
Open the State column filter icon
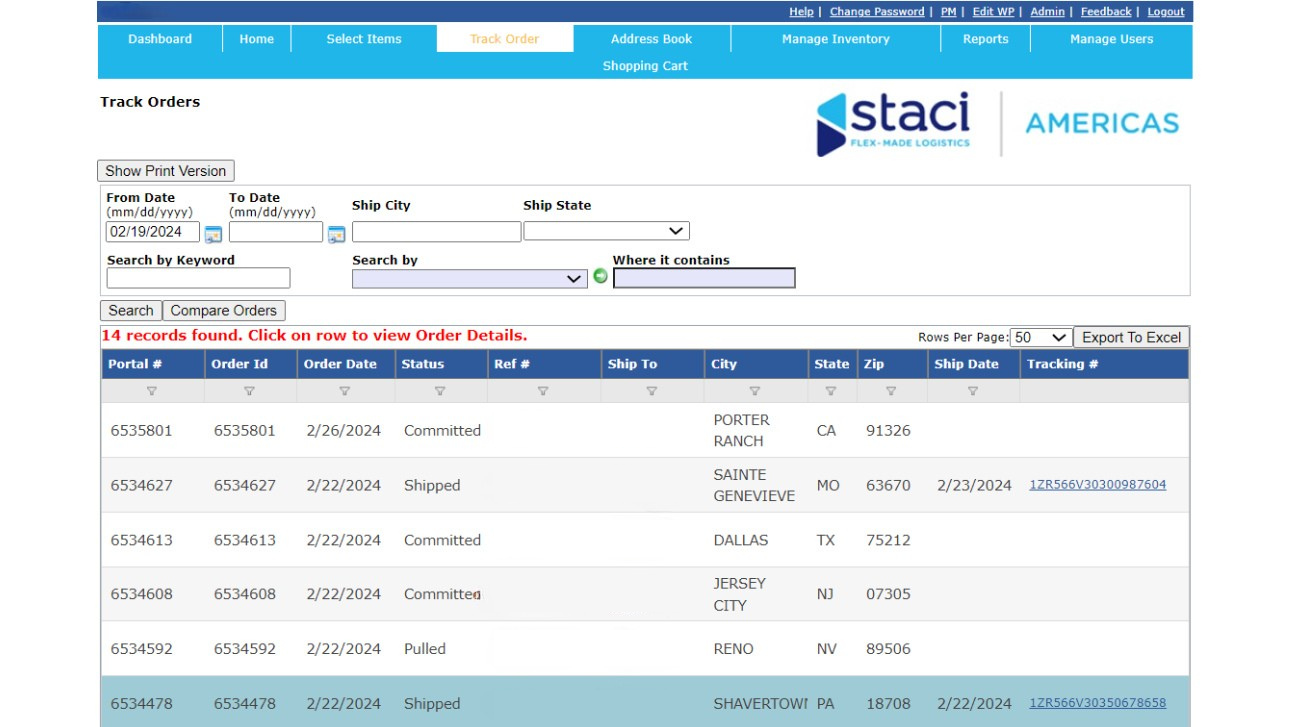pyautogui.click(x=831, y=392)
